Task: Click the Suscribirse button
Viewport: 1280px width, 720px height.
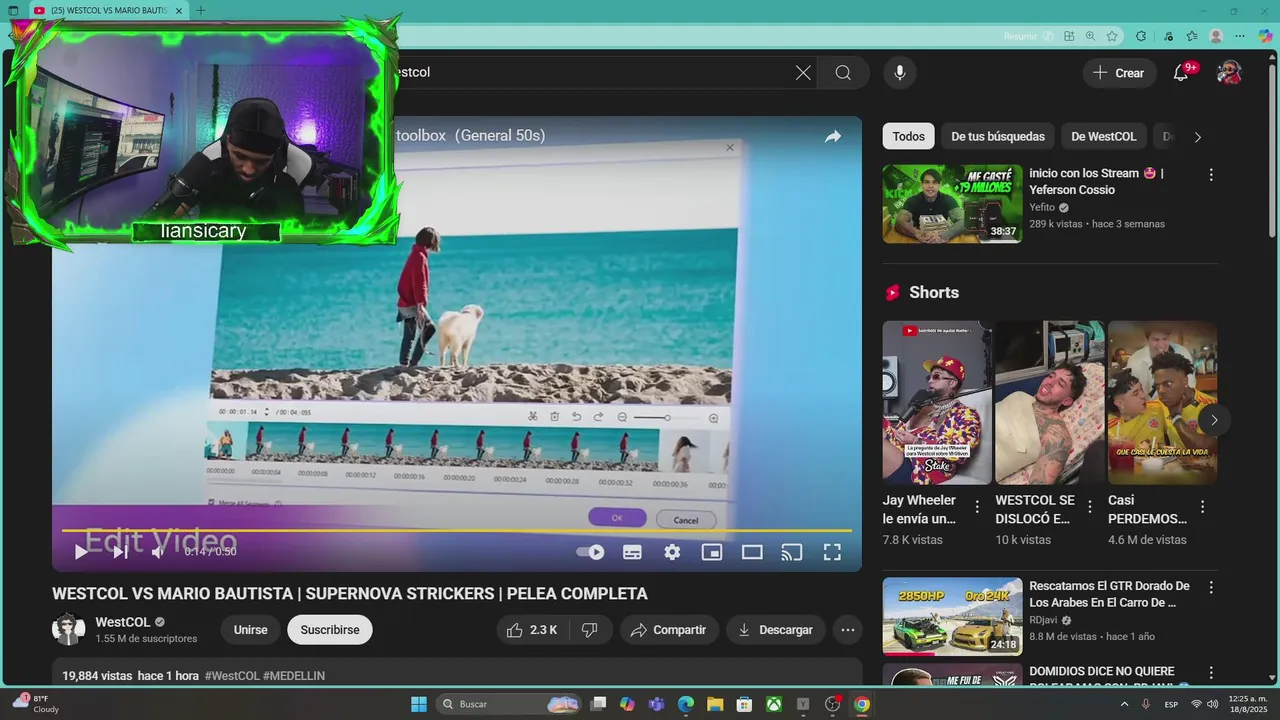Action: point(330,630)
